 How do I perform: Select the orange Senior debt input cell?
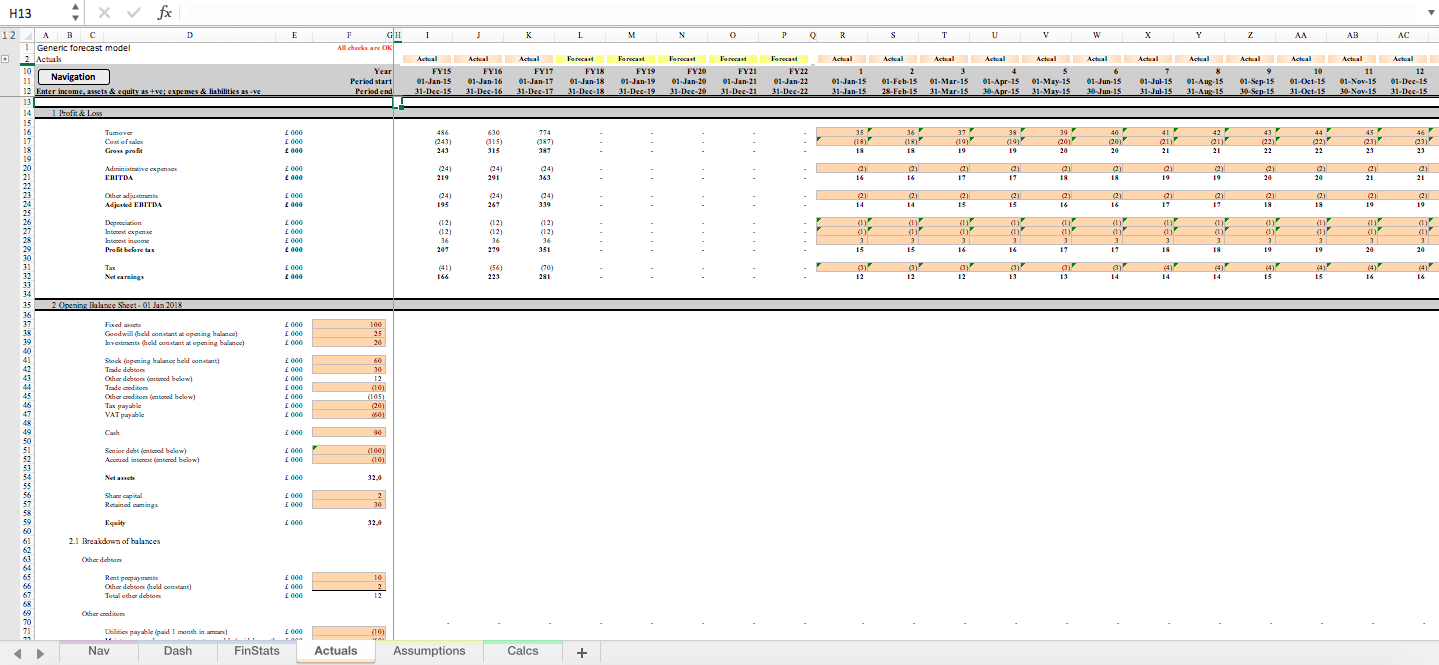pyautogui.click(x=347, y=452)
